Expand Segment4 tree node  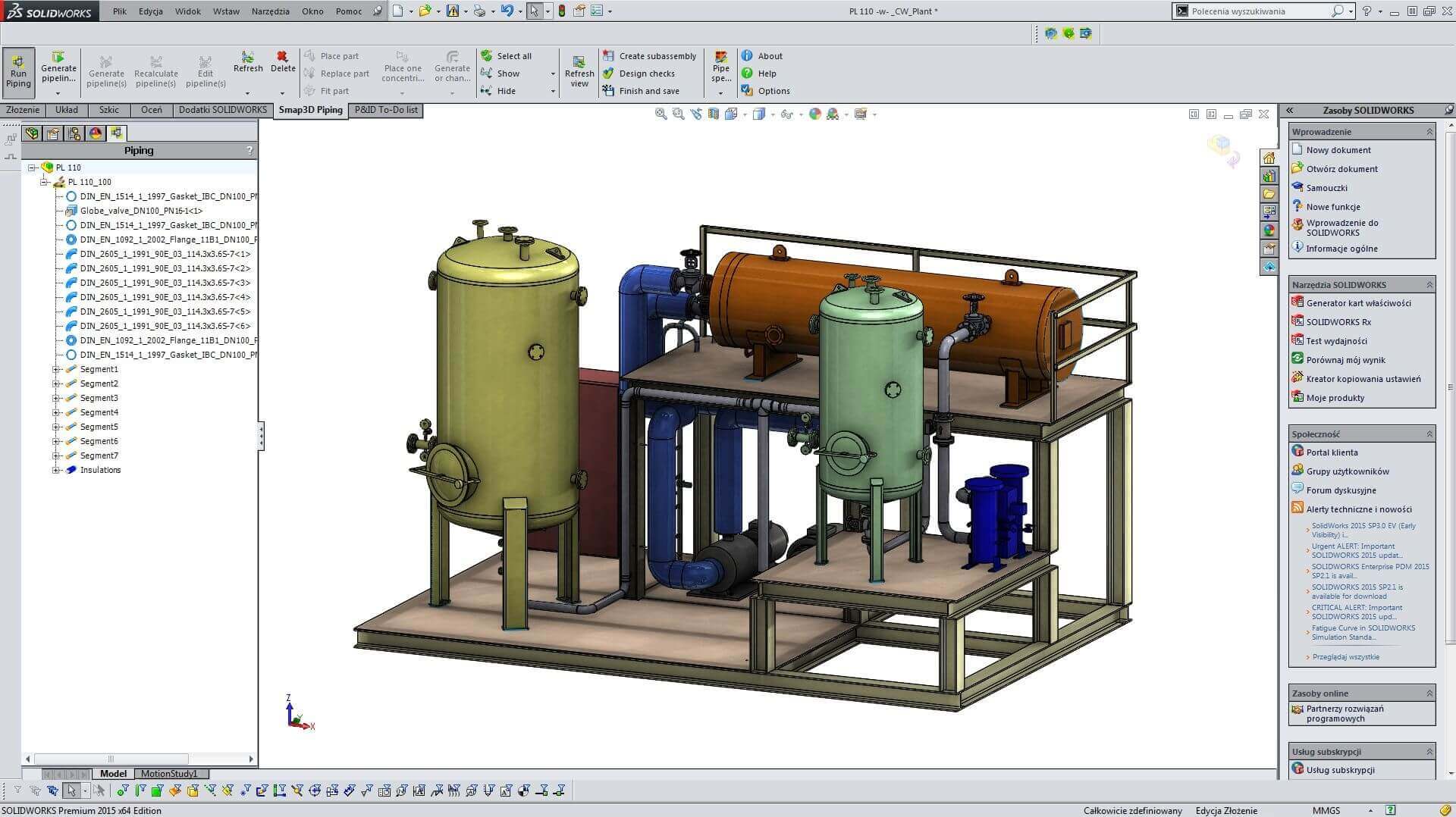click(55, 412)
